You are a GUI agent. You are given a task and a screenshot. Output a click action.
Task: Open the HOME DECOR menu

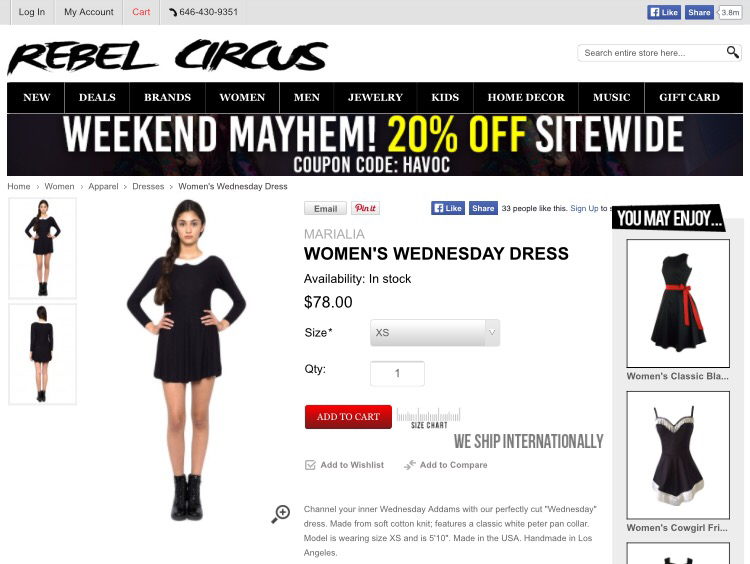(x=526, y=98)
